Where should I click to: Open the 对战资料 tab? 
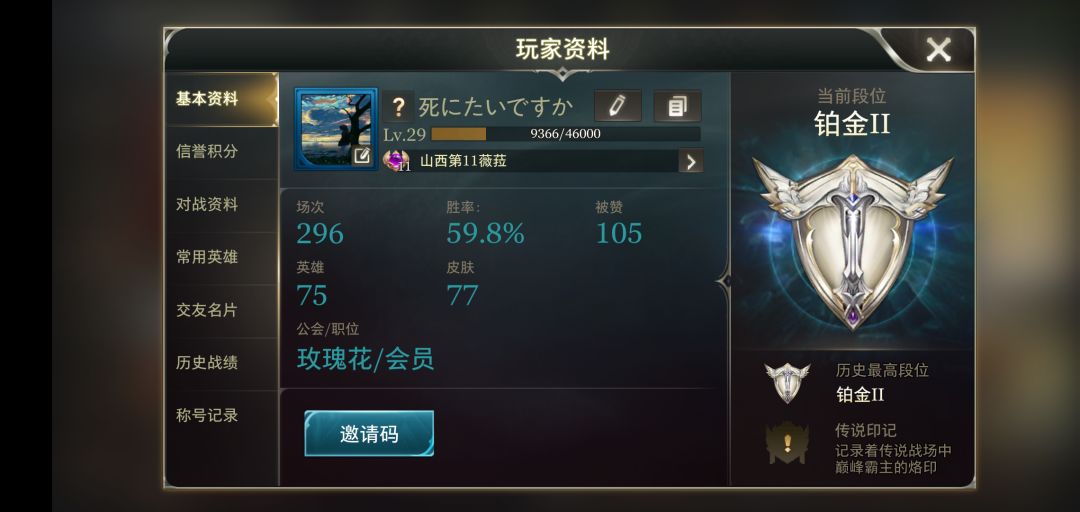[207, 205]
